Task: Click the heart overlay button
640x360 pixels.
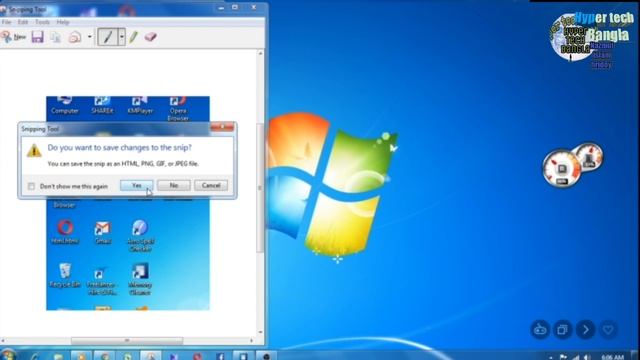Action: (608, 329)
